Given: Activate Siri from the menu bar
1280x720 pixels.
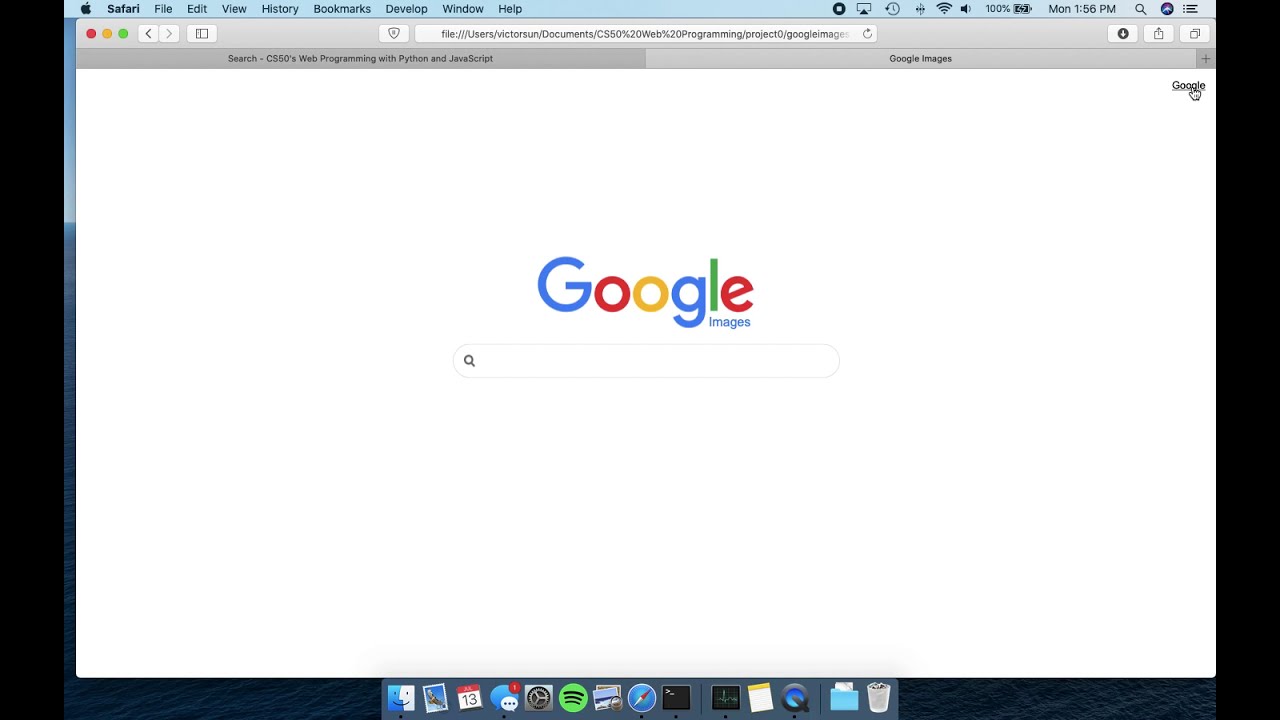Looking at the screenshot, I should click(x=1167, y=9).
